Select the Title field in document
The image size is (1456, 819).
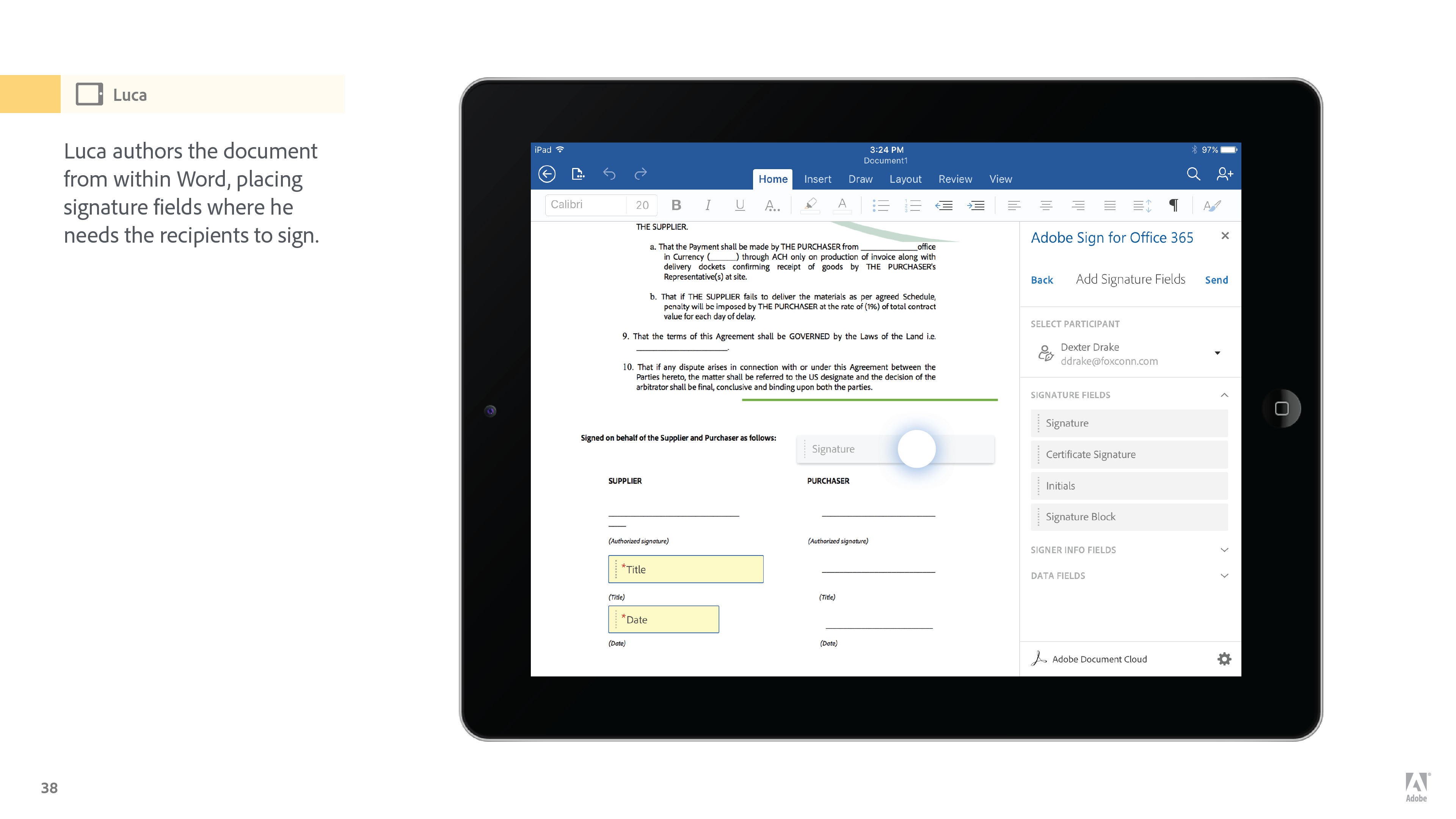(x=686, y=569)
